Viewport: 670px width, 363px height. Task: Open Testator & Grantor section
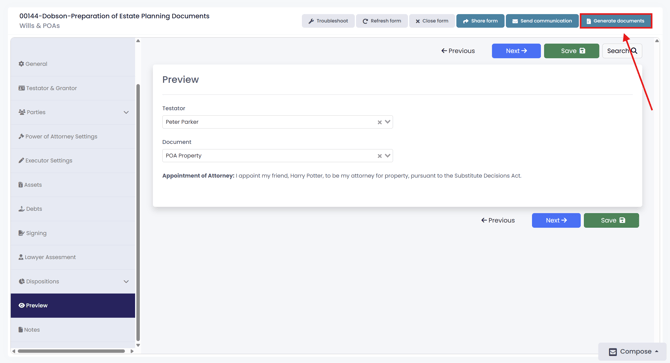(x=73, y=88)
